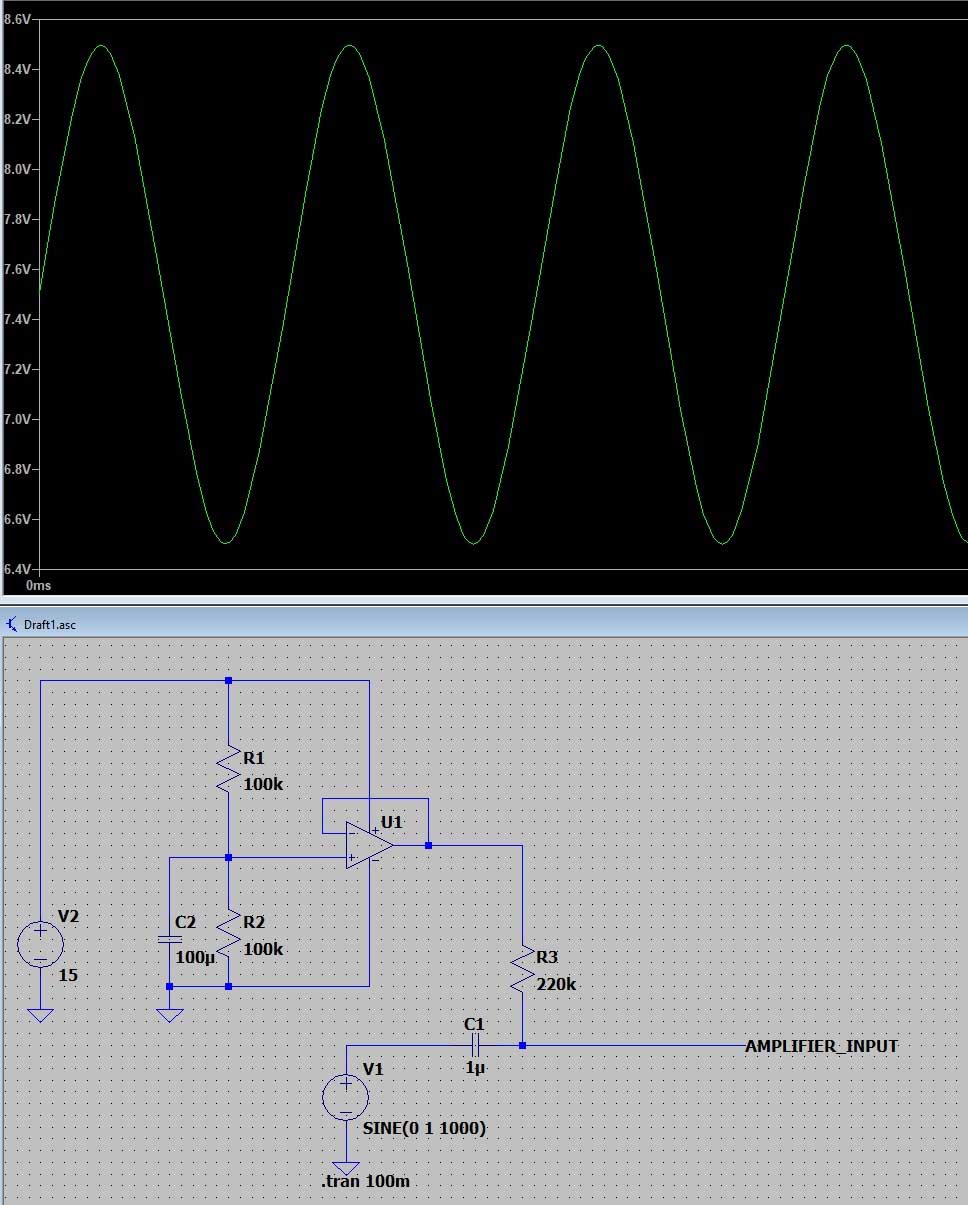Click the 220k value of R3

coord(556,984)
